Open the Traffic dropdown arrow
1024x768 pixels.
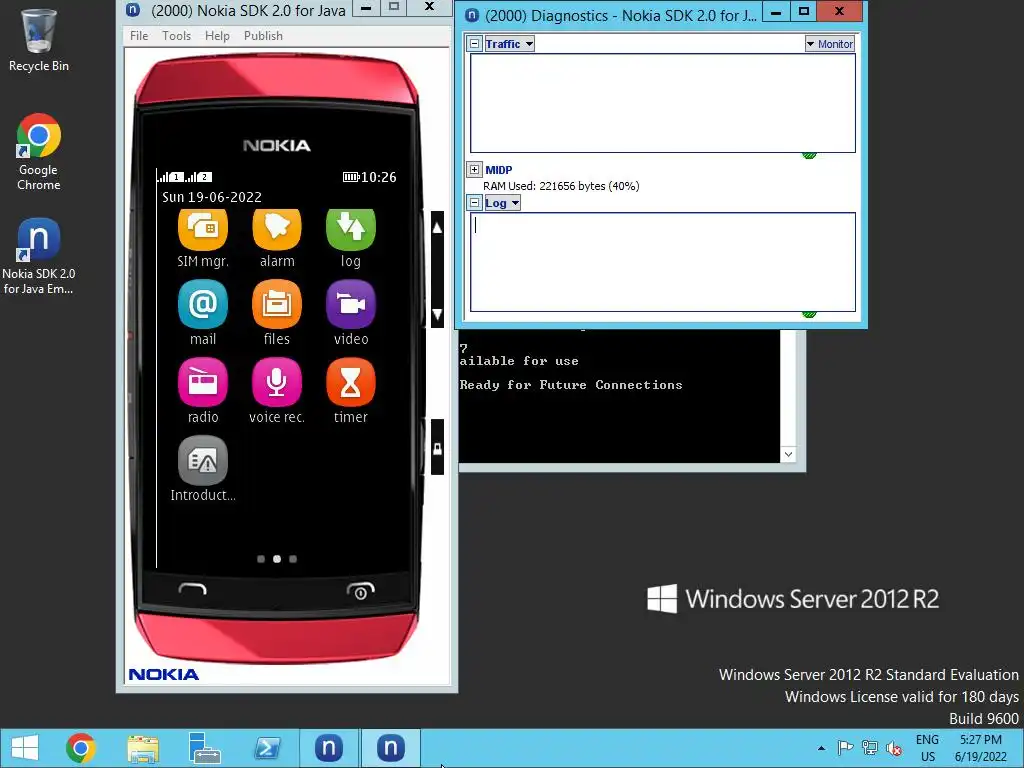pyautogui.click(x=529, y=44)
